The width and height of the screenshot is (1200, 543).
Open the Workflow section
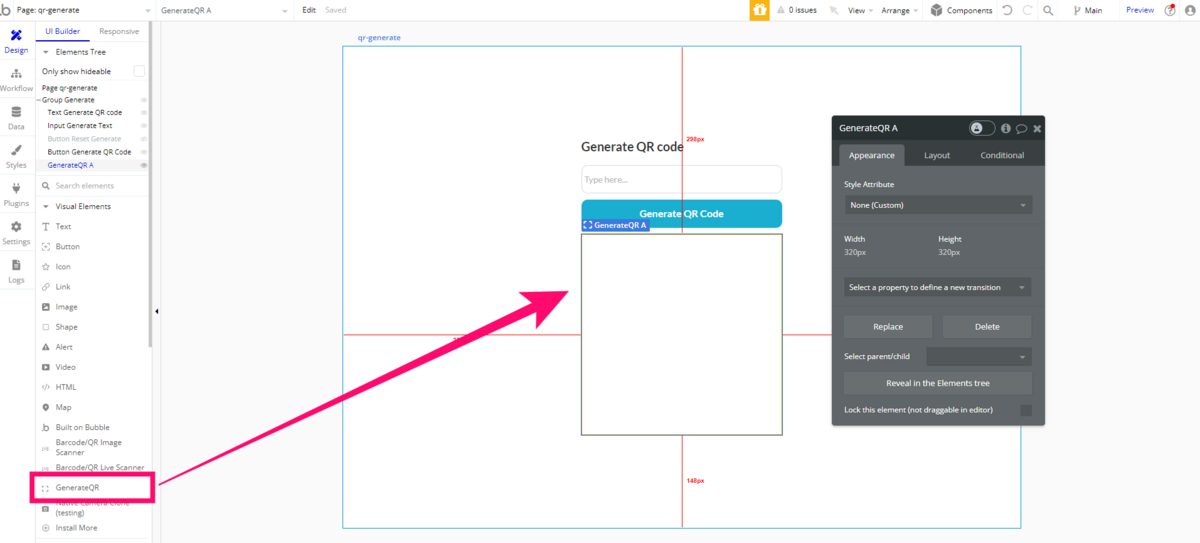point(16,80)
